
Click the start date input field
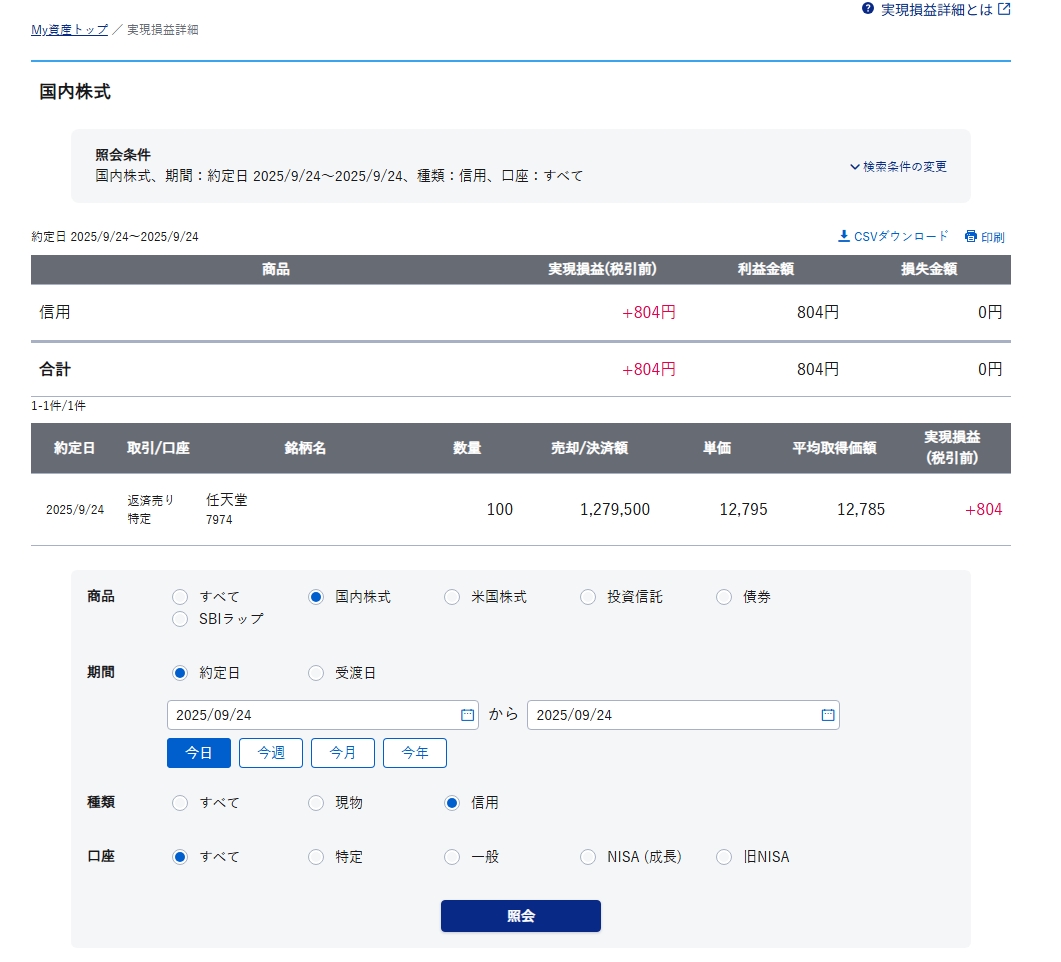(310, 715)
